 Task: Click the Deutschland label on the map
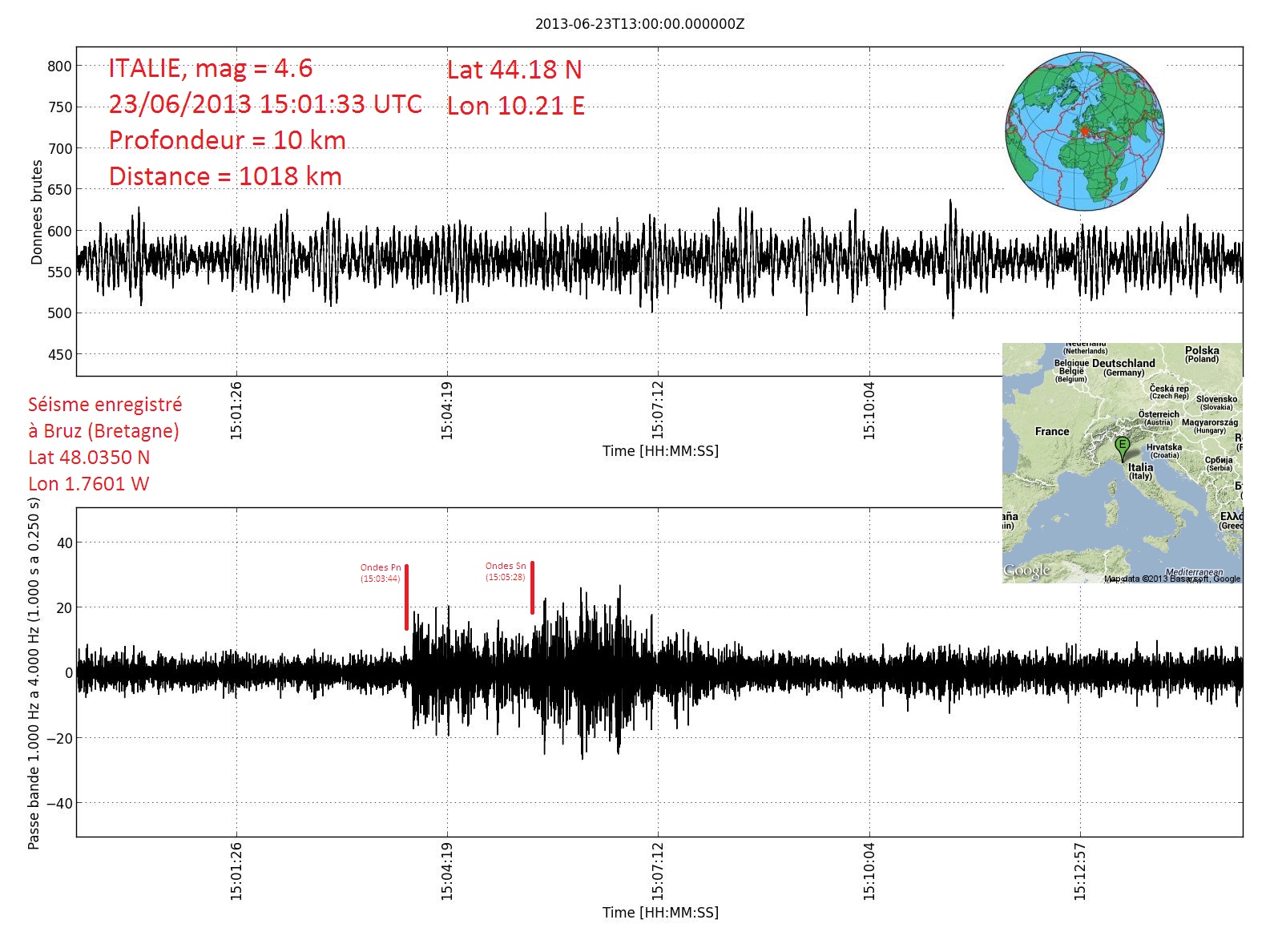[1123, 363]
